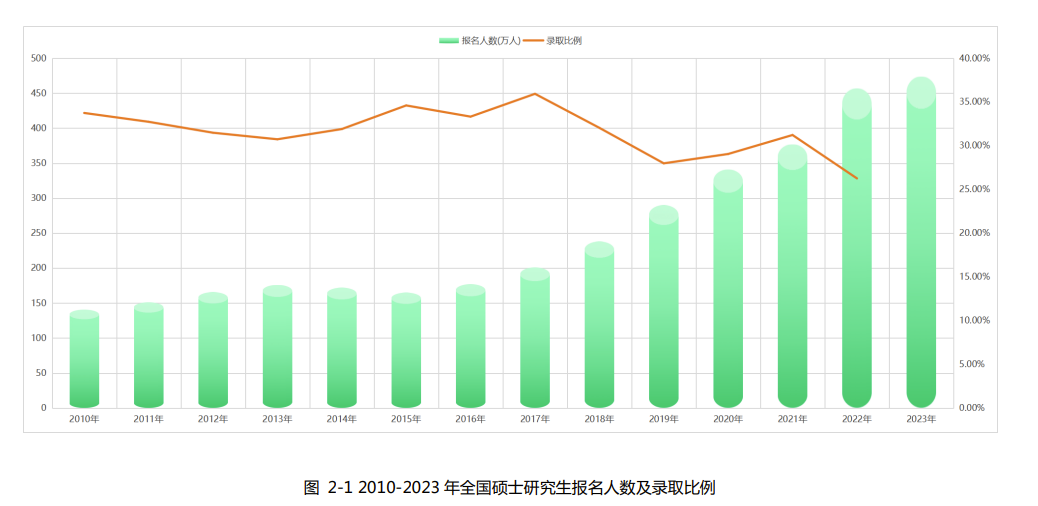
Task: Click the 500 left axis label
Action: (39, 59)
